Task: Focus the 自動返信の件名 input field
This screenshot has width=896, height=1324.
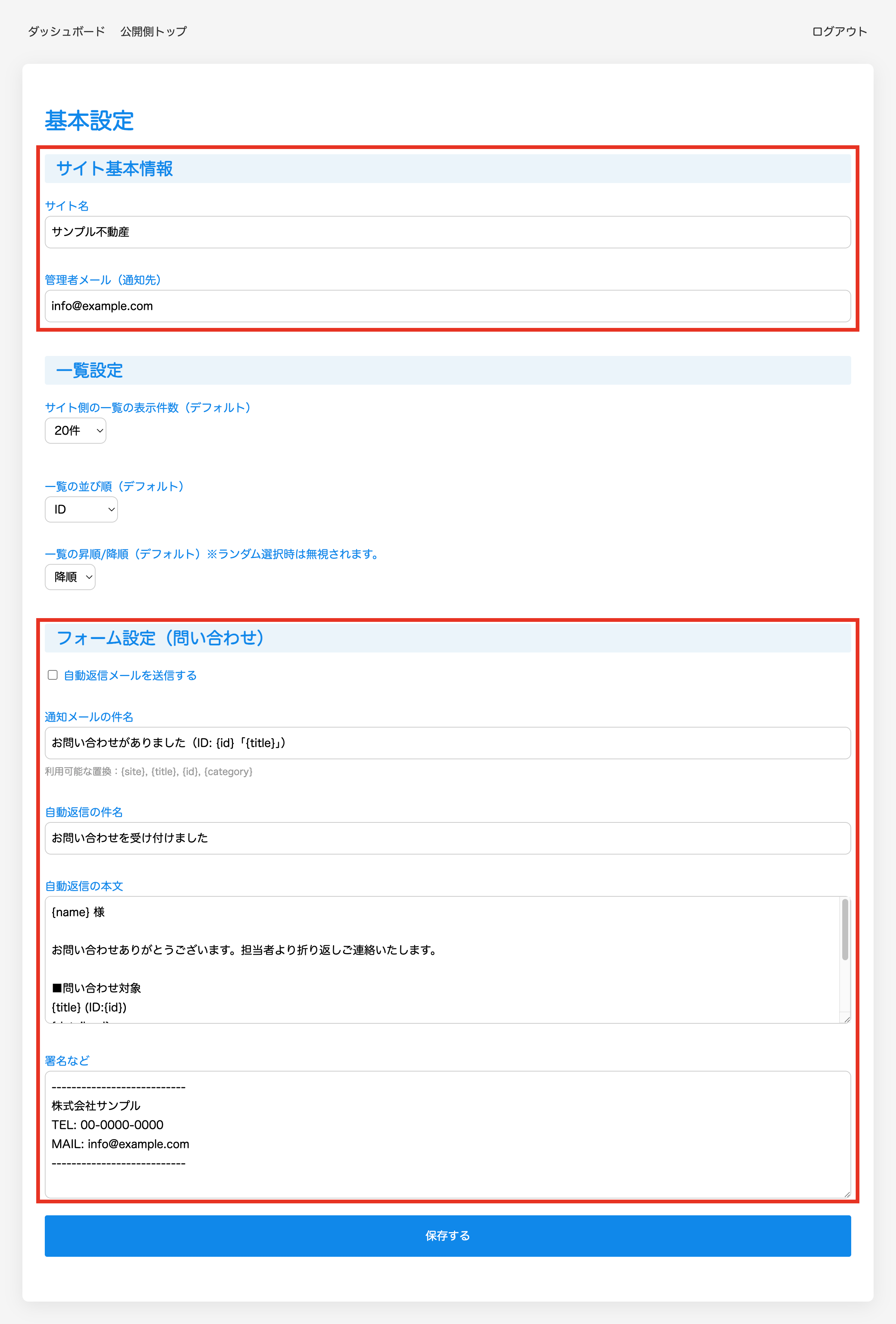Action: (447, 838)
